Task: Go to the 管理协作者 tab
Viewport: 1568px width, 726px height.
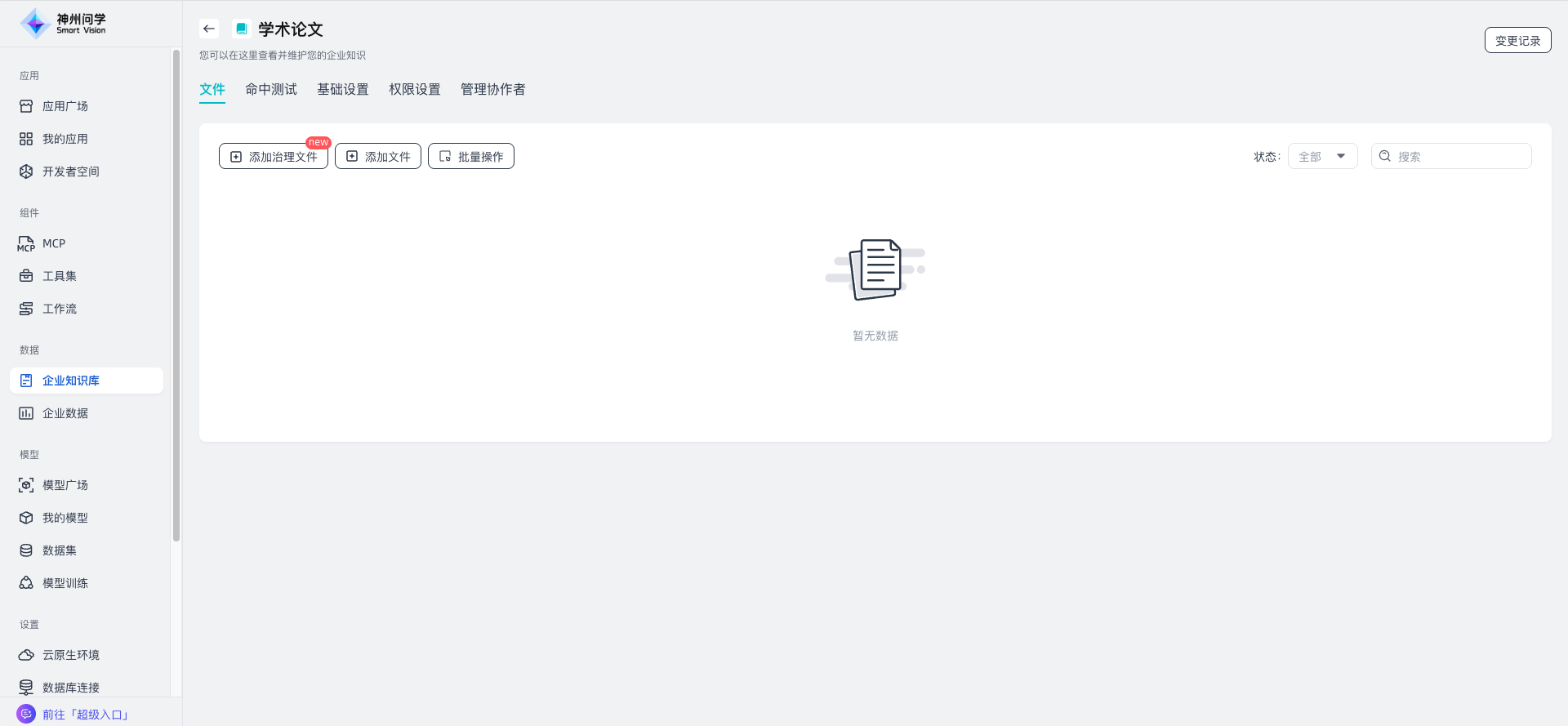Action: (492, 89)
